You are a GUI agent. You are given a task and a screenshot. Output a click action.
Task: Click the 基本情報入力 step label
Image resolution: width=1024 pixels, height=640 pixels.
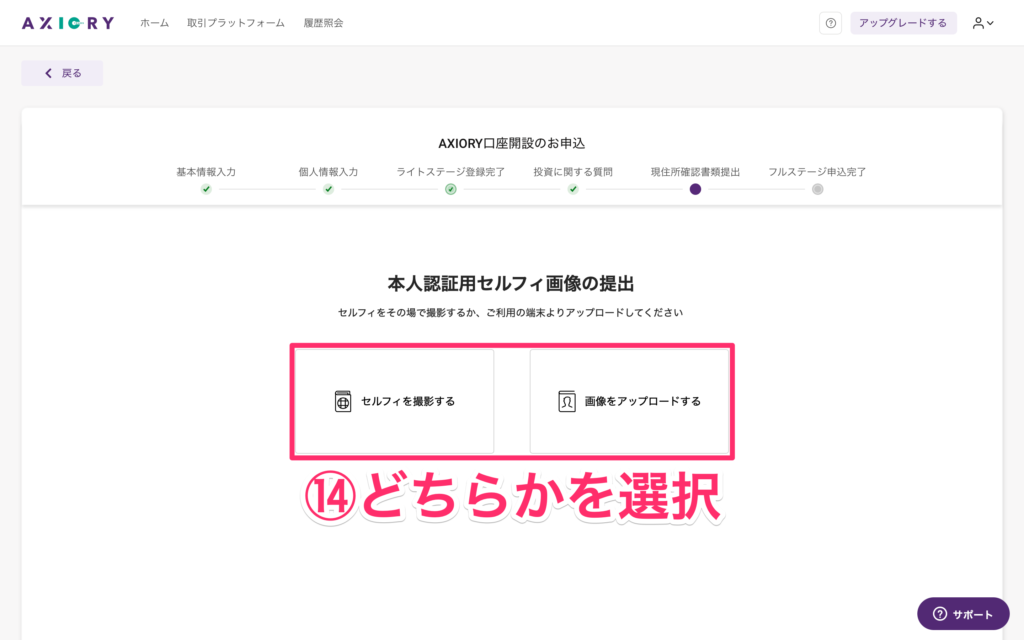pos(206,172)
